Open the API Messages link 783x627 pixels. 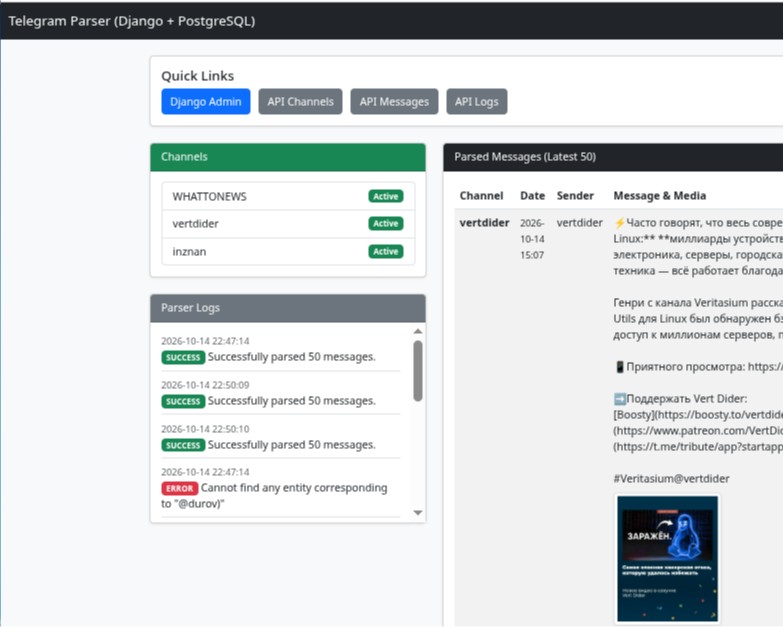click(x=394, y=101)
